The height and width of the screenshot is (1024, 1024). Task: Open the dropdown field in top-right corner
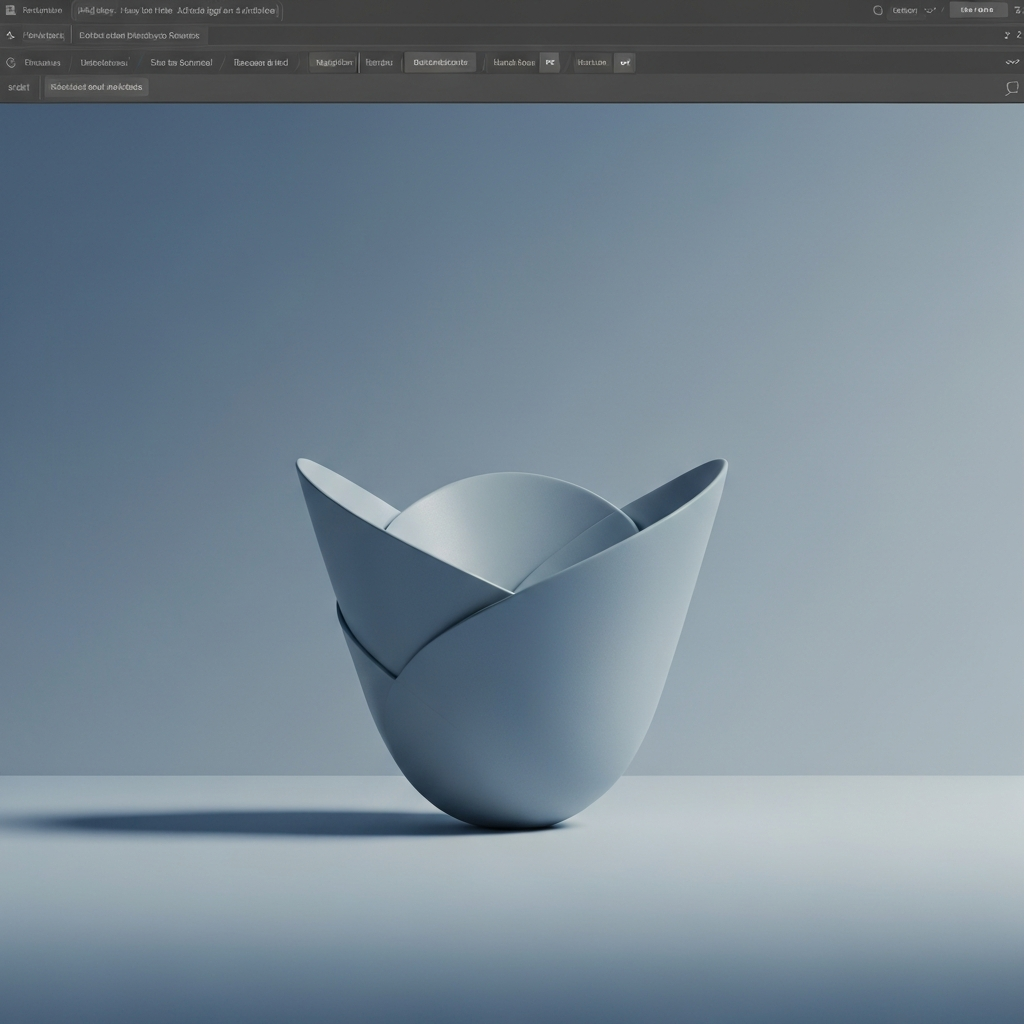(904, 10)
